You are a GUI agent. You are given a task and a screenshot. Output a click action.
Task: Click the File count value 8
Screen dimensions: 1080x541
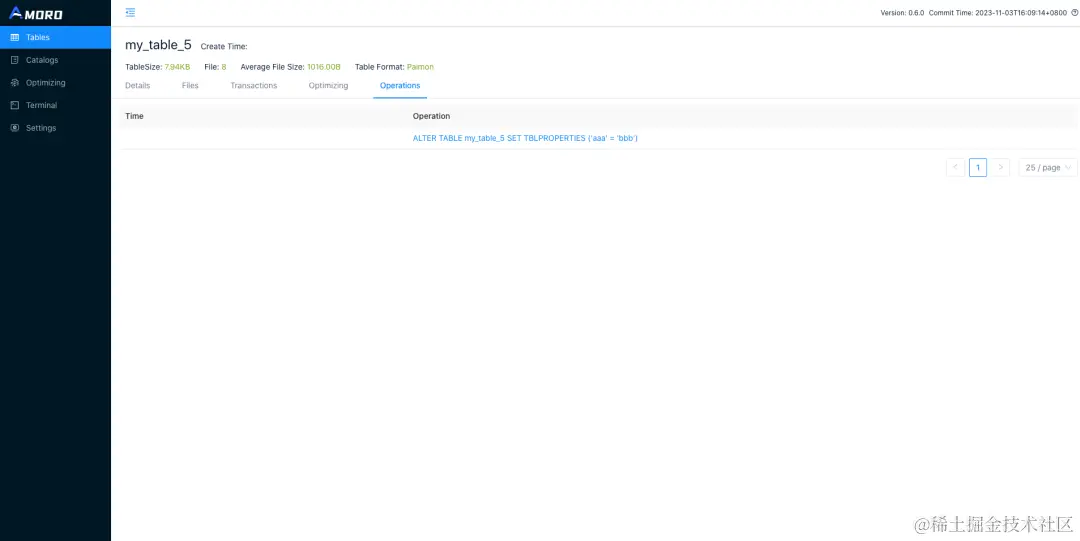224,67
